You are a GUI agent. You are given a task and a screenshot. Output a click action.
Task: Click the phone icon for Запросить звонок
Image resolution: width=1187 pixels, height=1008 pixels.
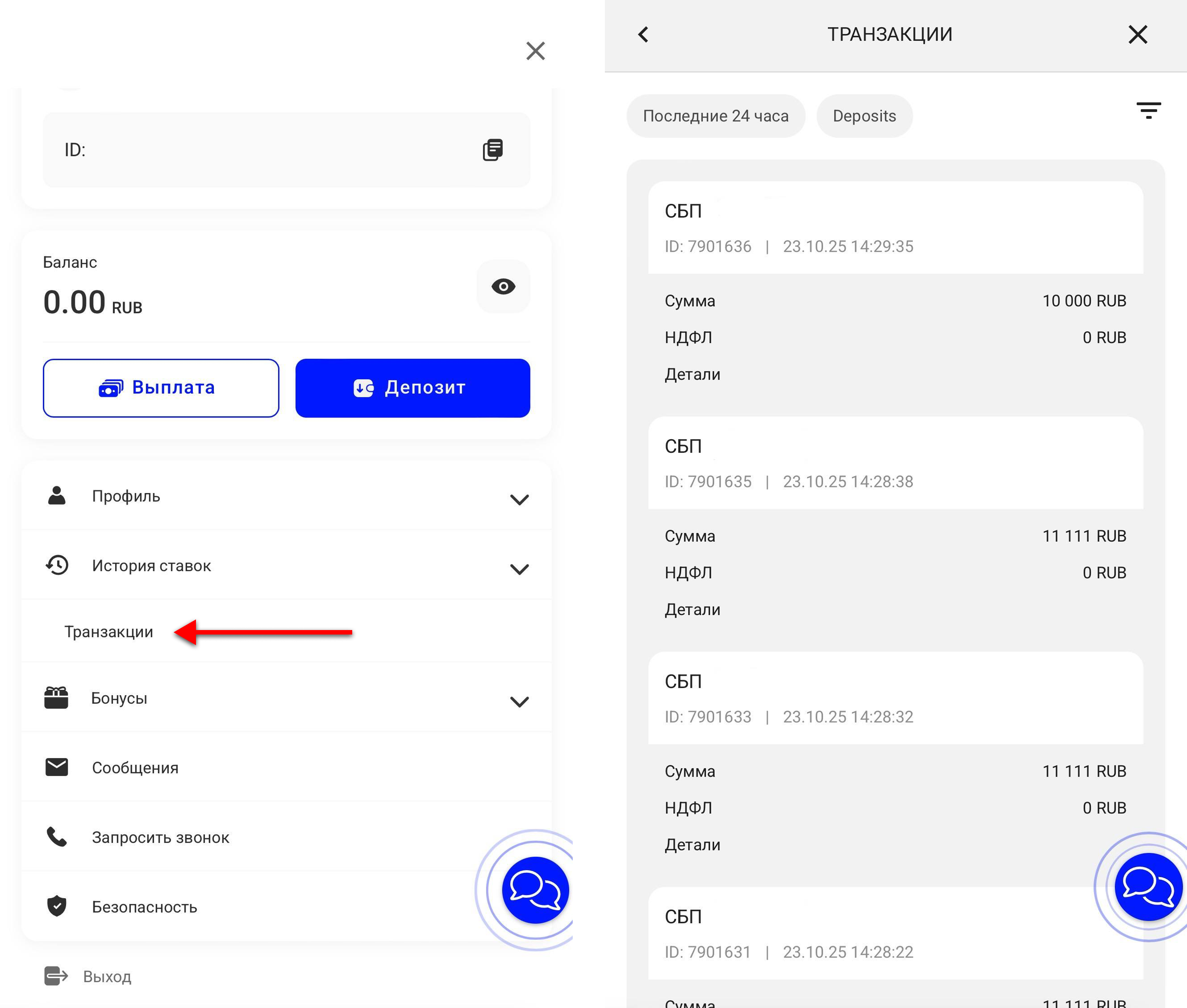pos(57,837)
